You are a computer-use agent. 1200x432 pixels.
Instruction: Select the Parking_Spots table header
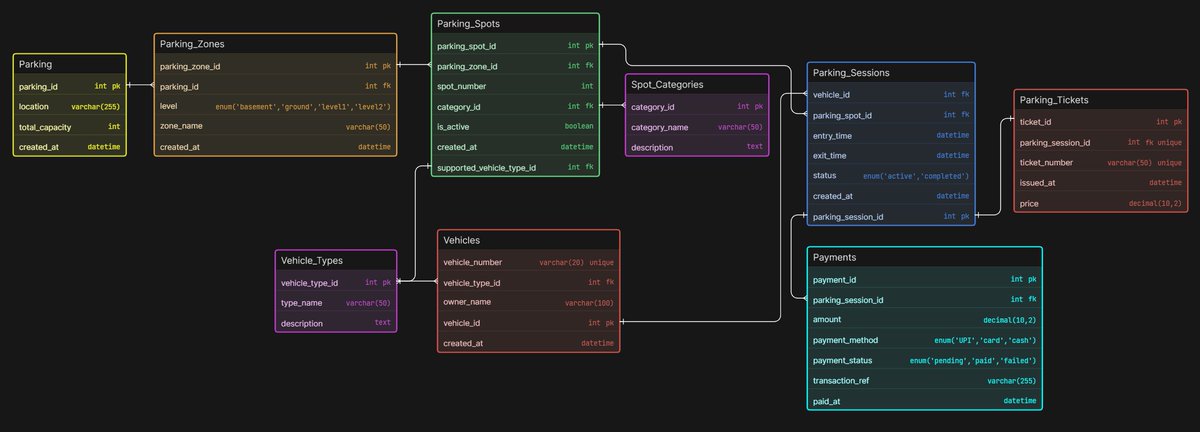516,24
